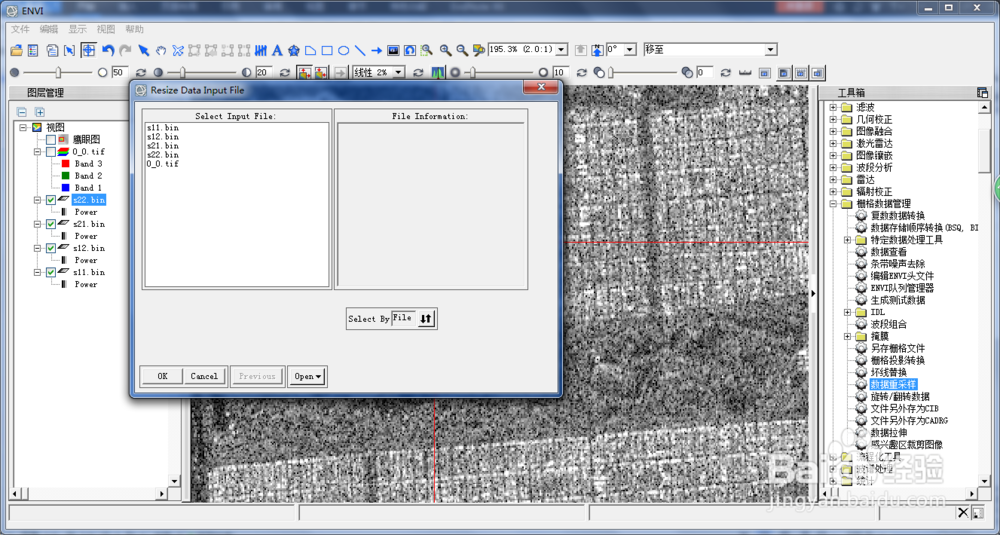
Task: Select the Band 3 red band entry
Action: pos(88,164)
